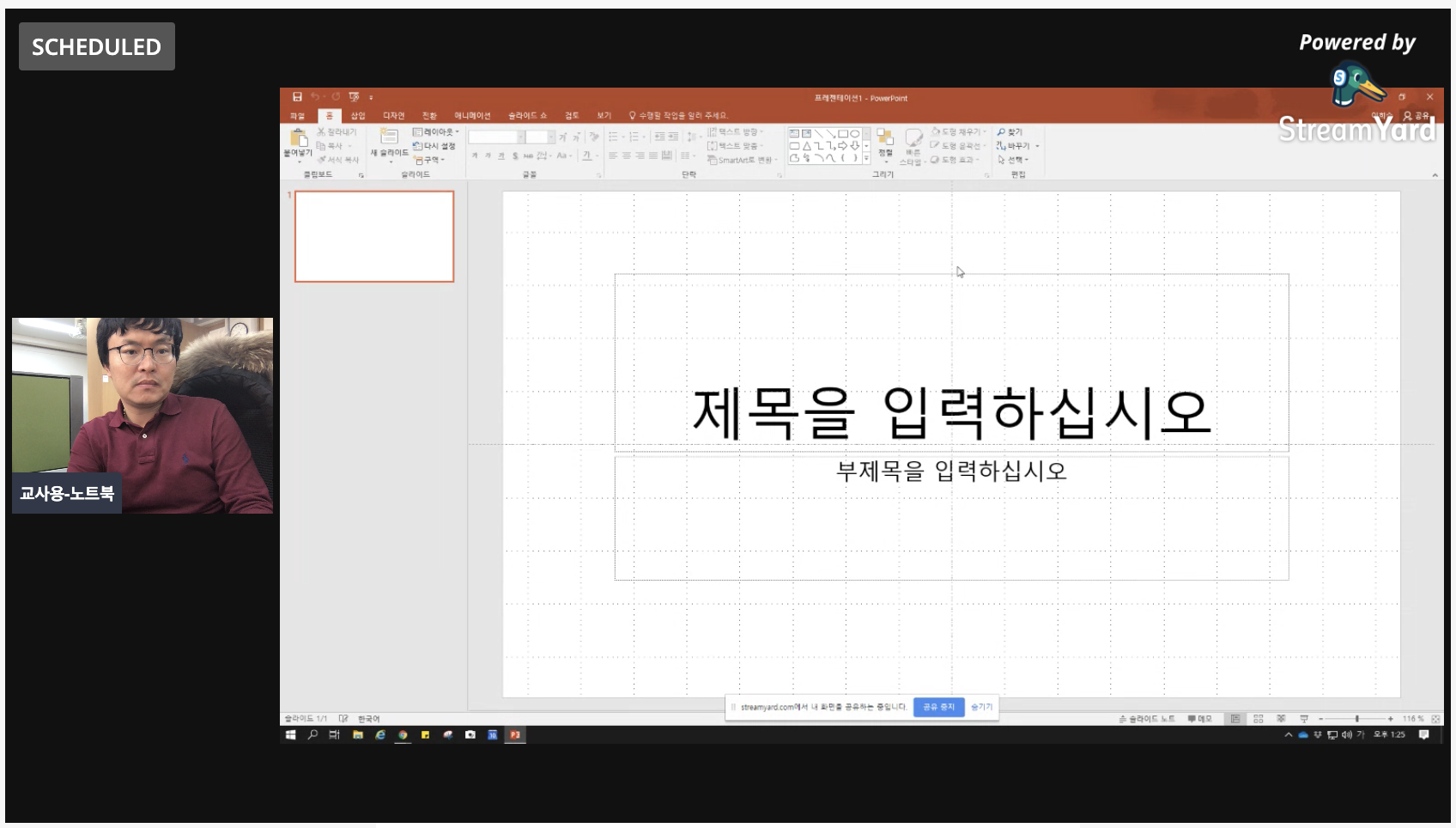
Task: Open the 레이아웃 (Layout) dropdown
Action: click(436, 132)
